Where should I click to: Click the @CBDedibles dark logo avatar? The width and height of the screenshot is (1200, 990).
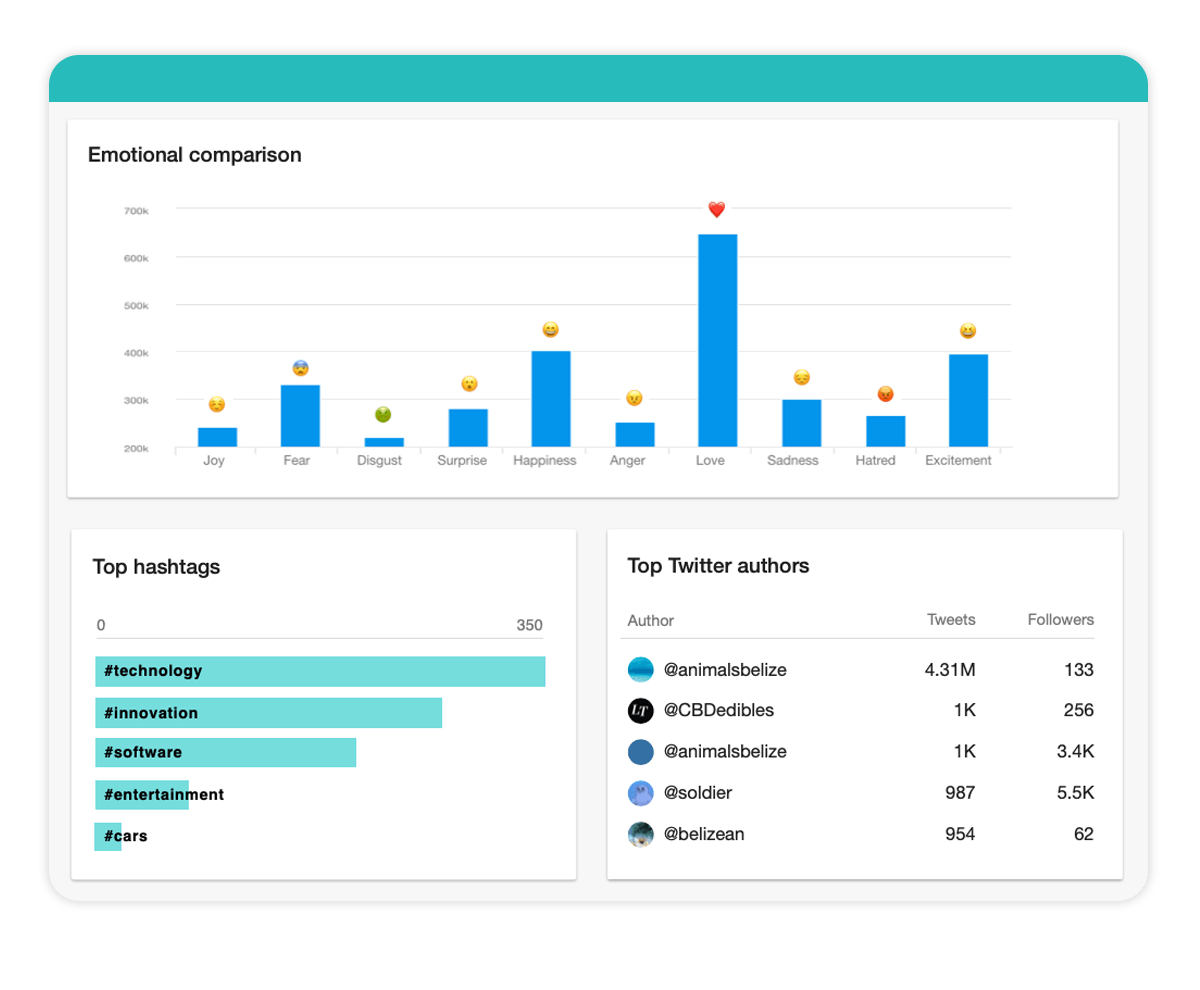click(x=640, y=710)
